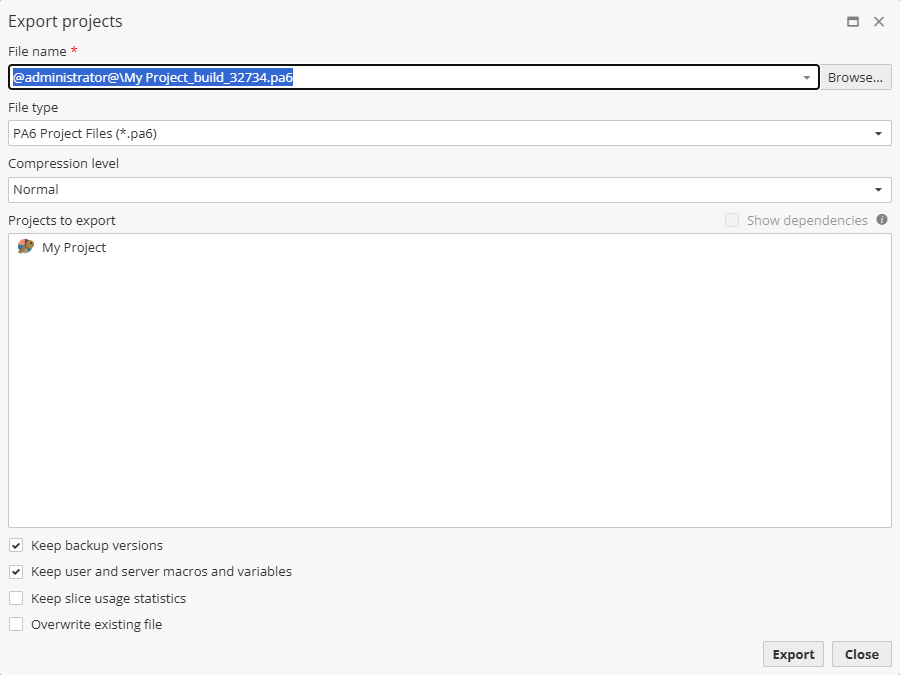Enable the Show dependencies checkbox
Screen dimensions: 900x675
(x=731, y=220)
